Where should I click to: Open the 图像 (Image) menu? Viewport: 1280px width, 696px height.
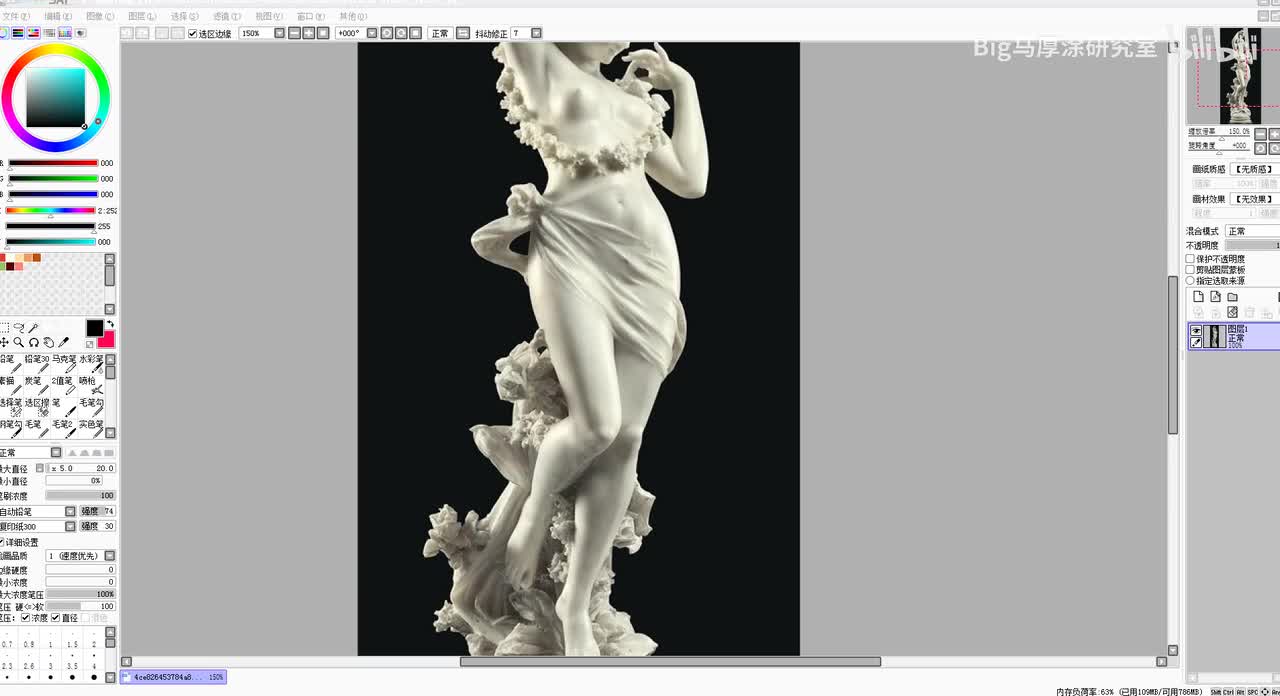point(100,16)
